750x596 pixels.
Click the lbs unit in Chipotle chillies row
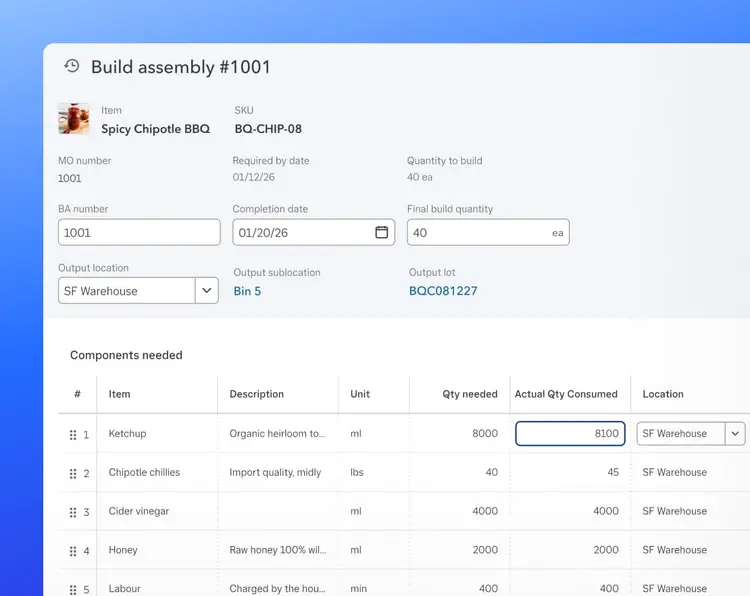357,472
